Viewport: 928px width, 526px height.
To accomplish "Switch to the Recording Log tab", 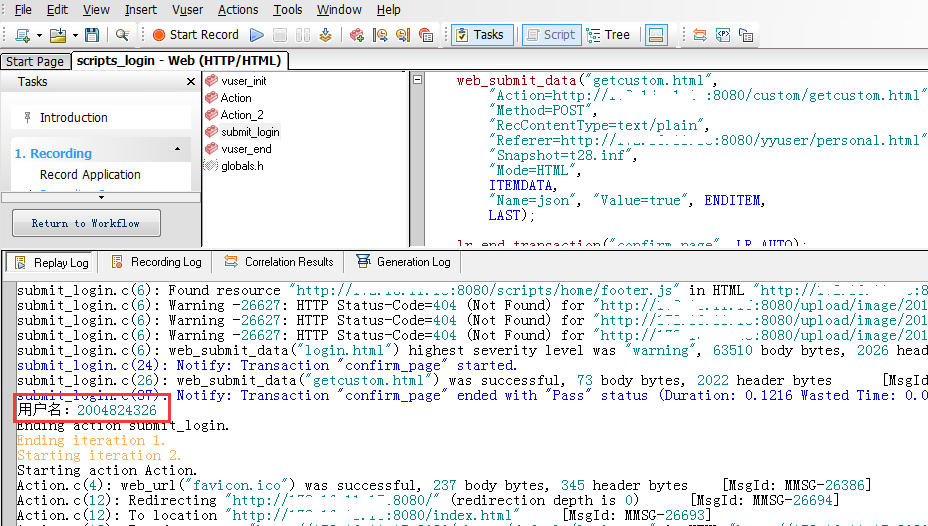I will pyautogui.click(x=157, y=262).
